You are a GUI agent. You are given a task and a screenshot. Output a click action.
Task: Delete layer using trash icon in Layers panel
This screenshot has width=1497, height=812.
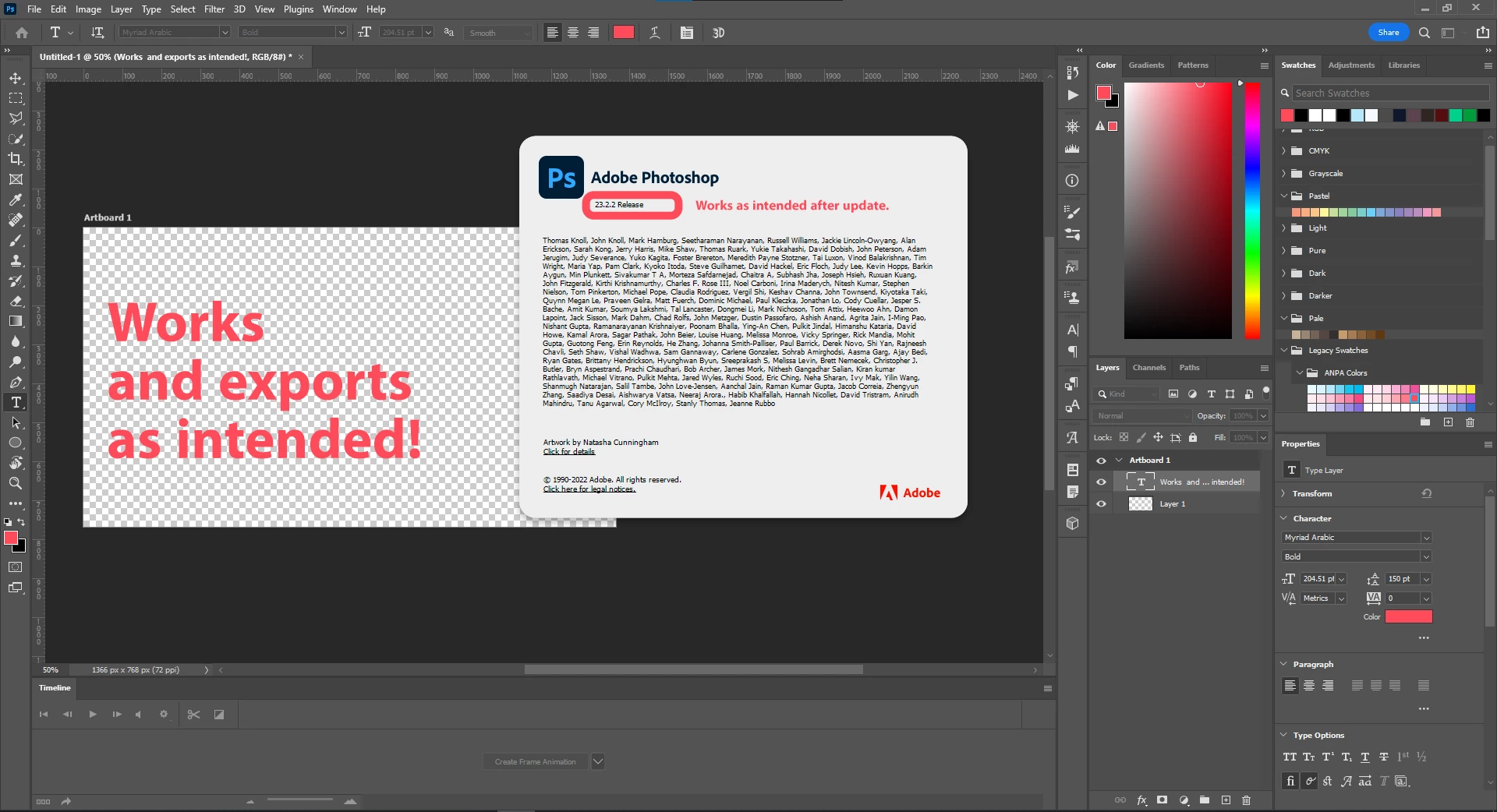click(1246, 800)
